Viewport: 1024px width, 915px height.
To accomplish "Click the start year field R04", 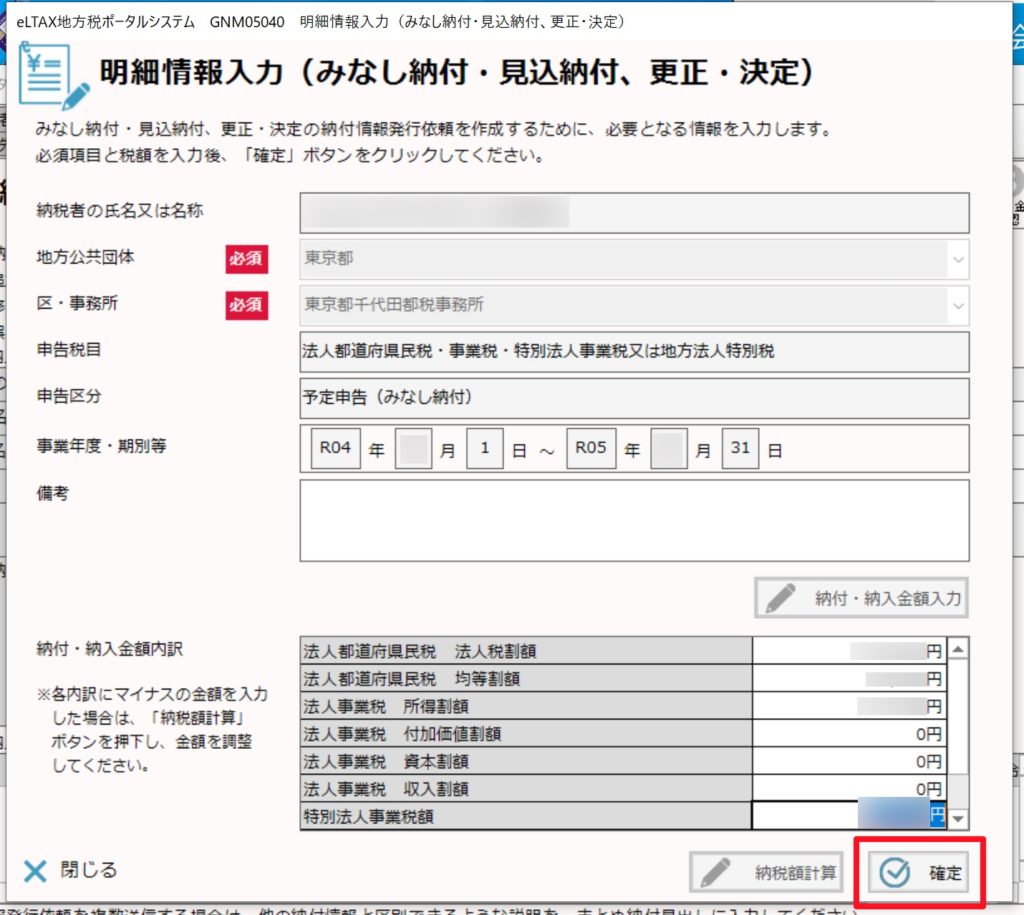I will 335,449.
